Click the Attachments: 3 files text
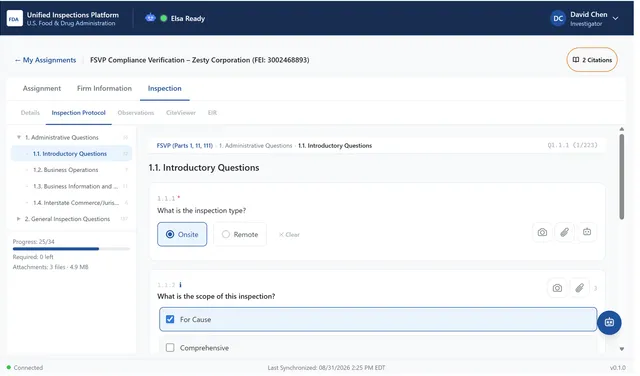Screen dimensions: 640x376 (x=50, y=267)
